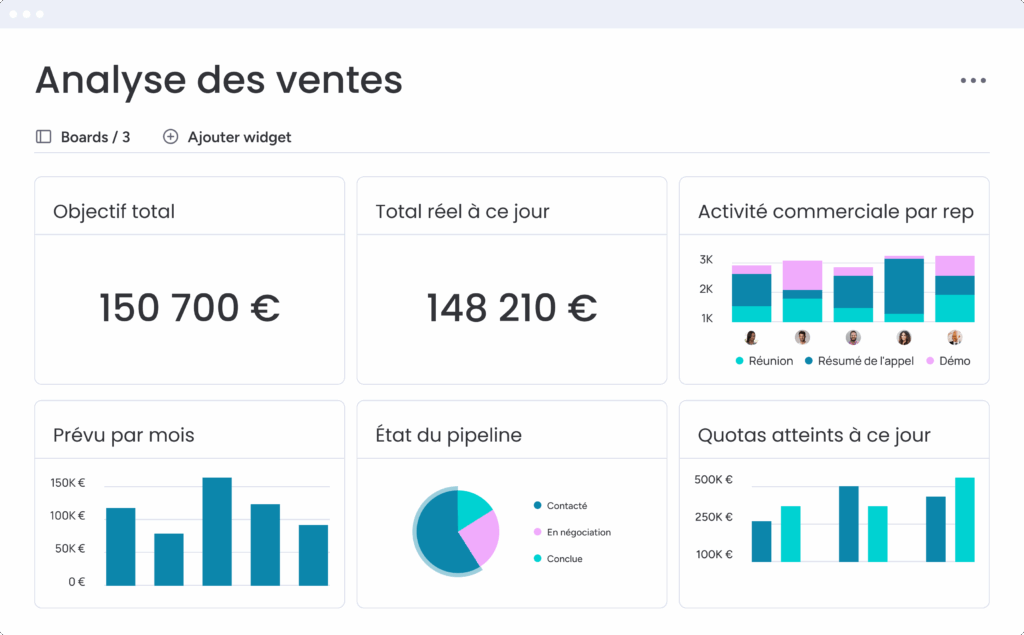Click the fourth bar in Prévu par mois
This screenshot has width=1024, height=635.
265,544
